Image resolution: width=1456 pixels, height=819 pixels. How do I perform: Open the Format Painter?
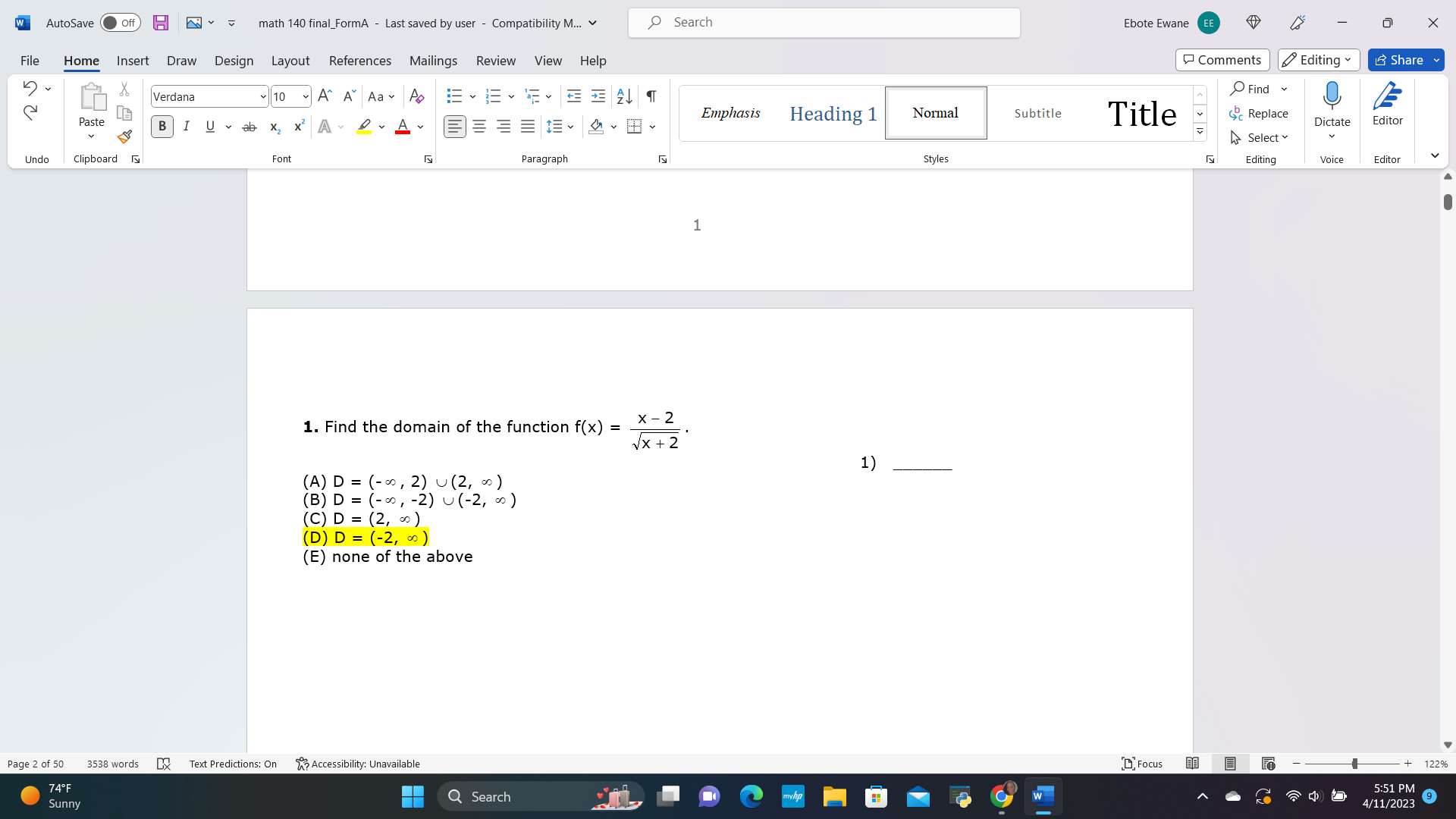(124, 137)
